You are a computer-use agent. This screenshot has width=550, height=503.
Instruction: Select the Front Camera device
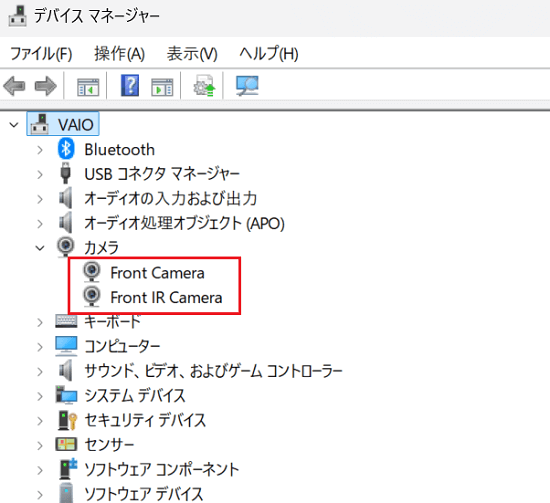point(157,273)
